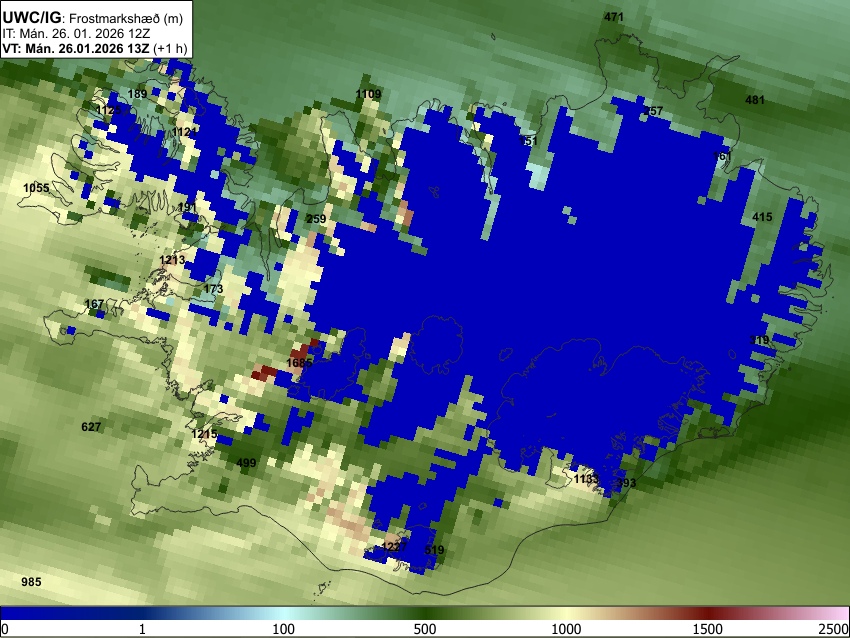Click the map value 519

(434, 550)
